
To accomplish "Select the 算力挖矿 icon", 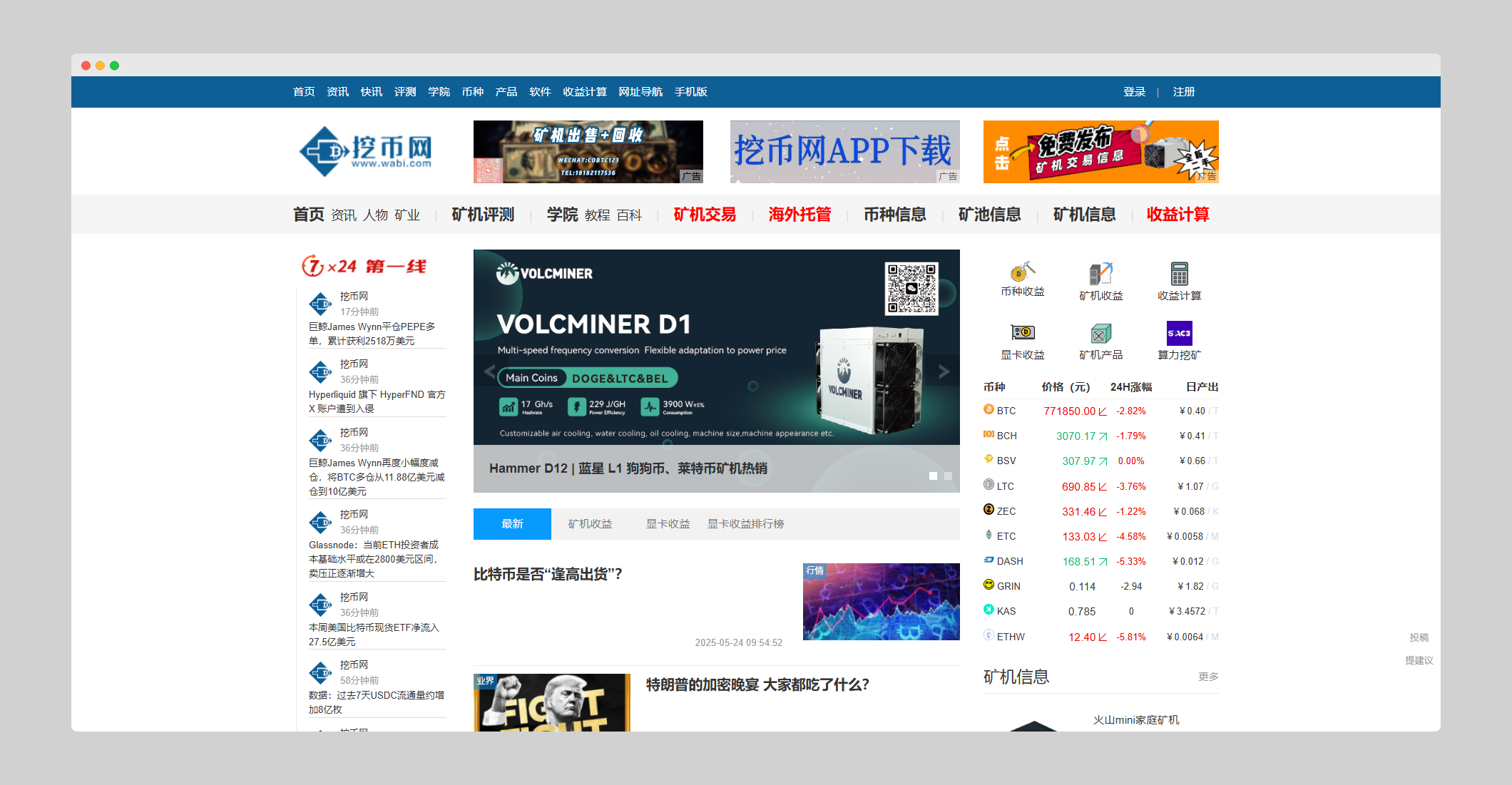I will point(1180,339).
